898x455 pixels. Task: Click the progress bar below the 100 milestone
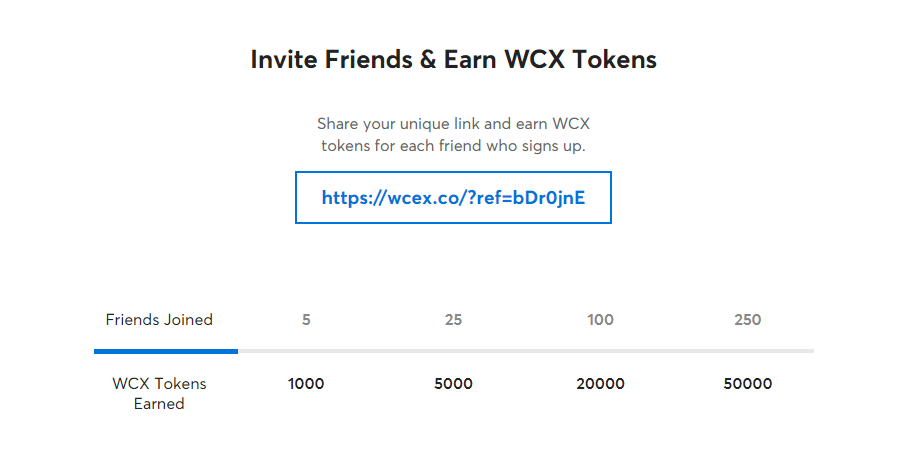pos(600,351)
